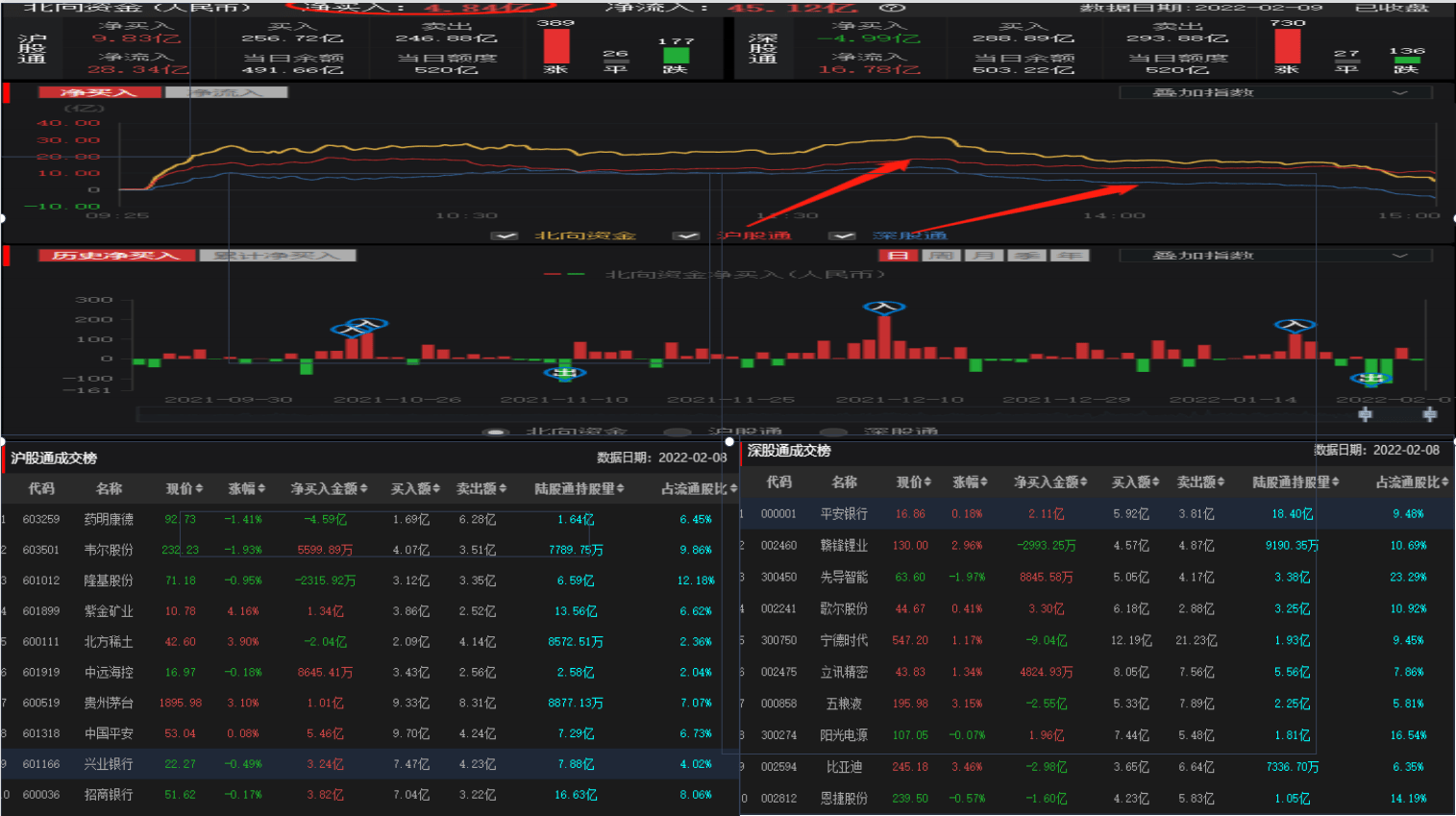Click stock name 招商银行
This screenshot has width=1456, height=816.
pos(109,795)
